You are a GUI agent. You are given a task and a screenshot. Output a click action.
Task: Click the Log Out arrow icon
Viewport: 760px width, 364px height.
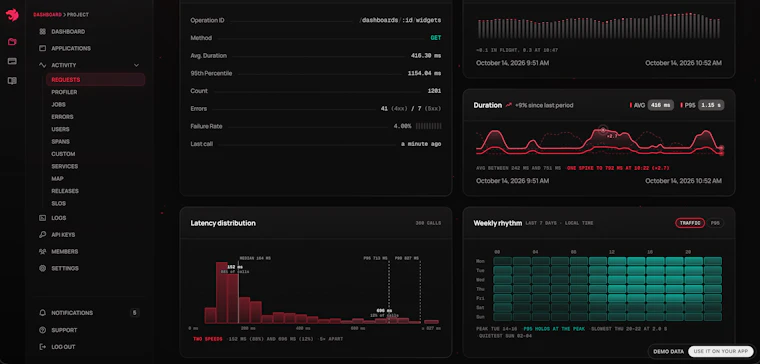43,347
